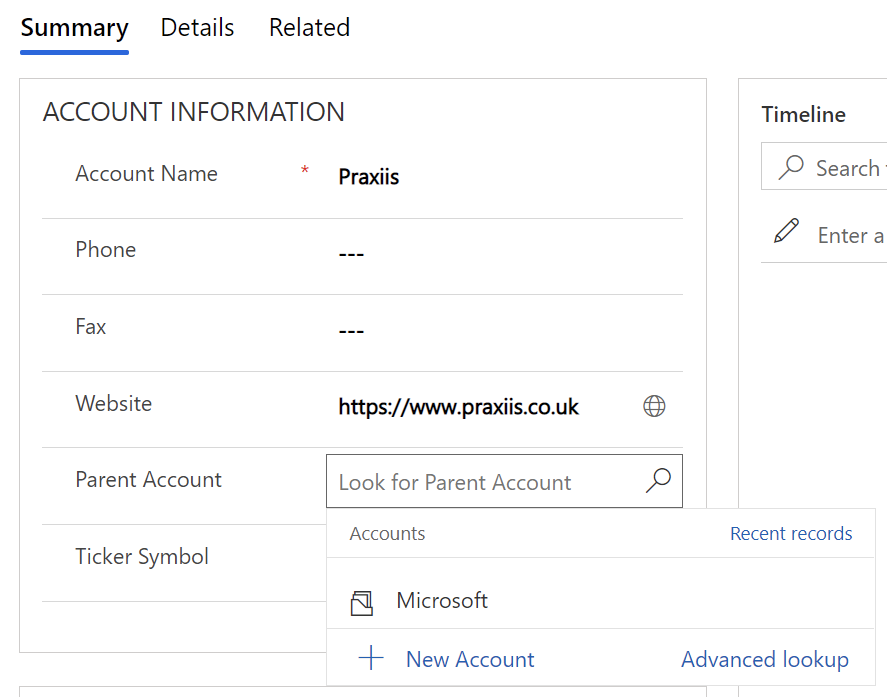This screenshot has width=887, height=697.
Task: Click the ACCOUNT INFORMATION section heading
Action: point(193,112)
